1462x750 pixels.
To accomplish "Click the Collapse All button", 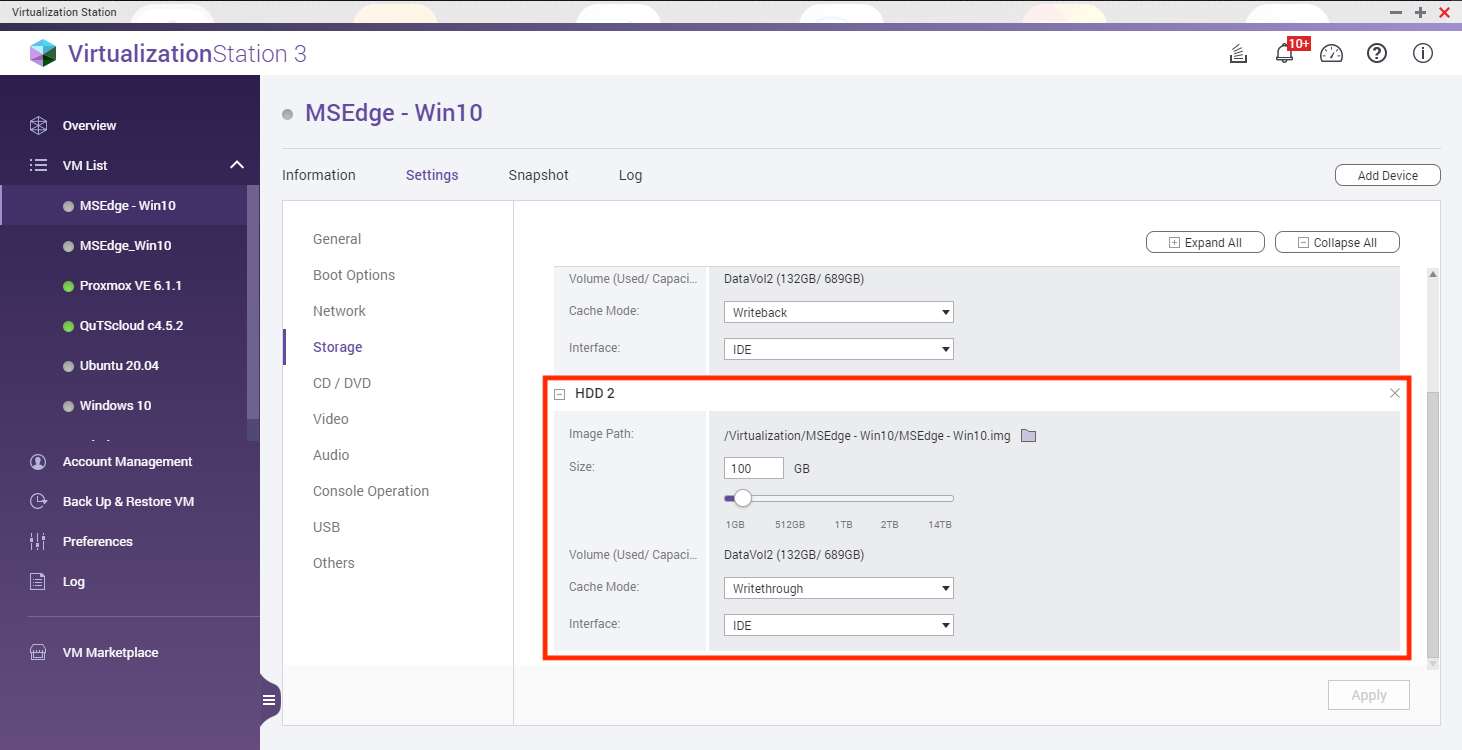I will 1337,242.
